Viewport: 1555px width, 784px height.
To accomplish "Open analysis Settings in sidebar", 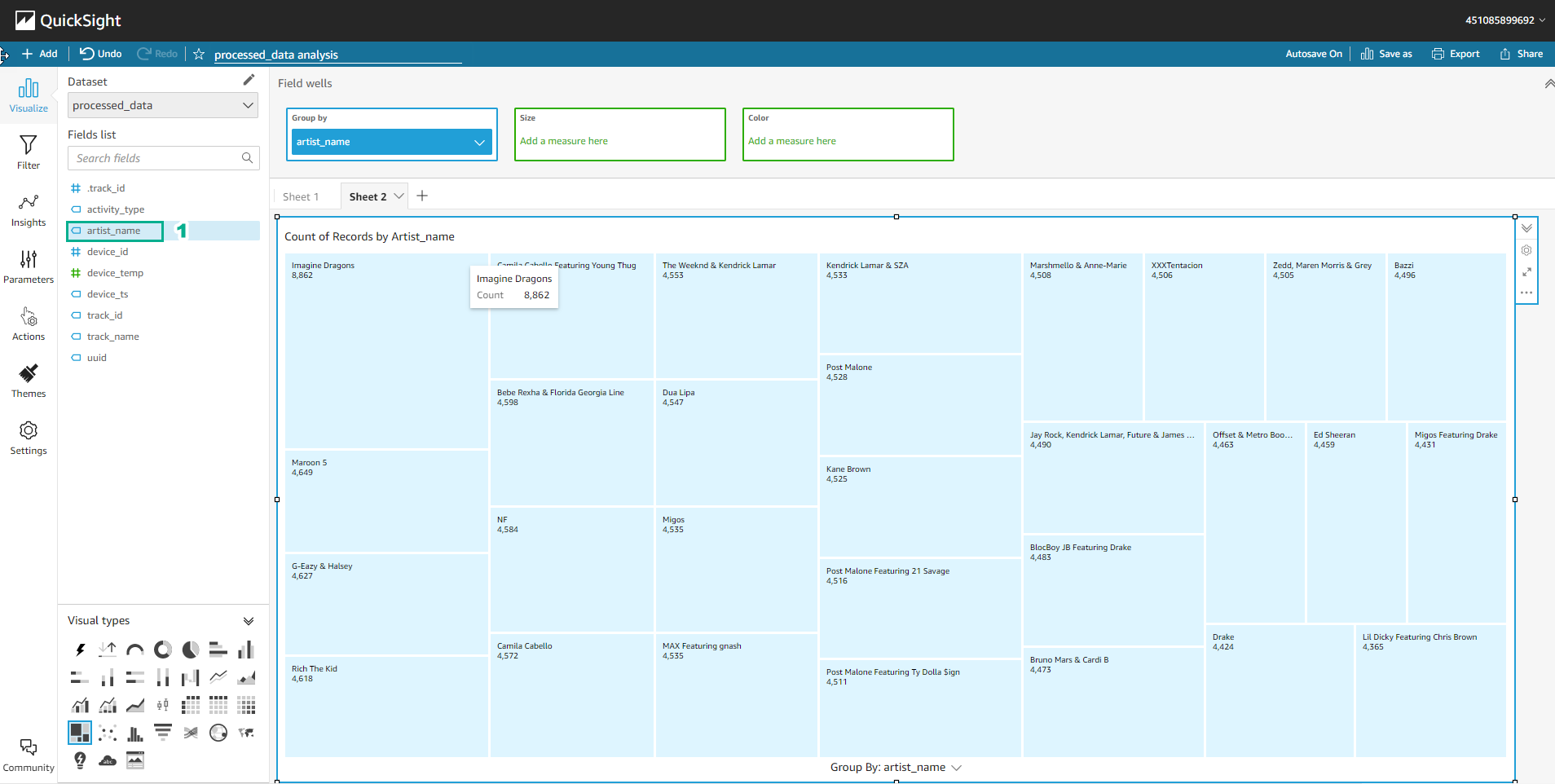I will tap(29, 438).
